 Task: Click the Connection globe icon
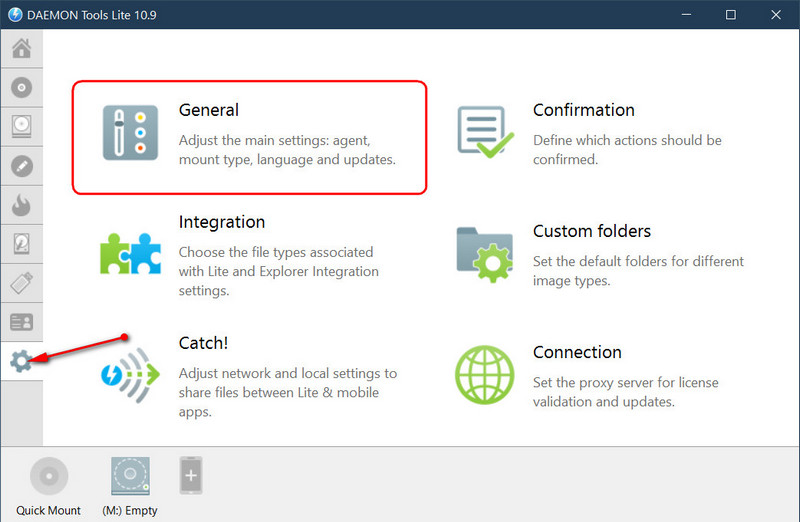485,375
